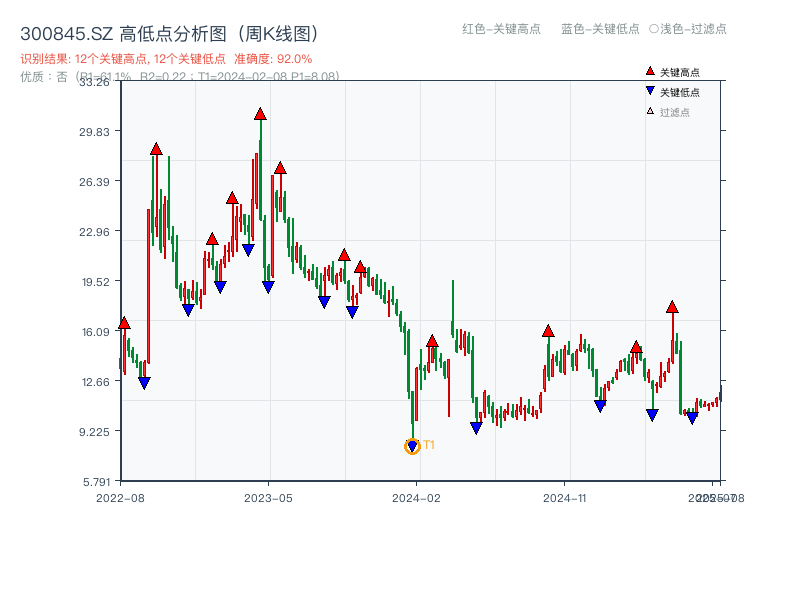Select the orange-circled T1 bottom marker
Screen dimensions: 800x600
pyautogui.click(x=412, y=445)
